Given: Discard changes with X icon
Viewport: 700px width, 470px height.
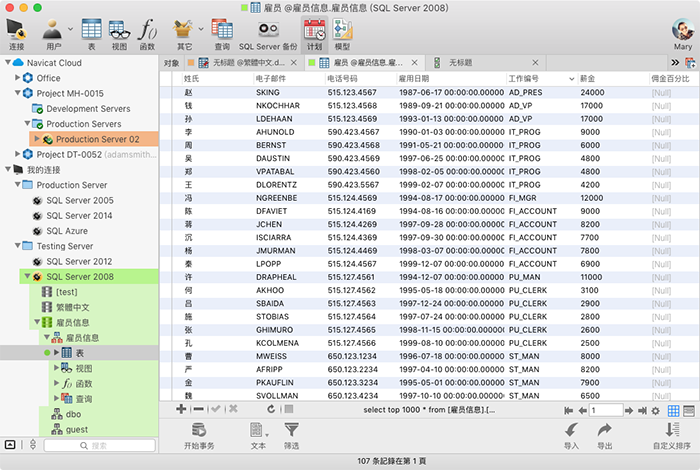Looking at the screenshot, I should coord(233,409).
